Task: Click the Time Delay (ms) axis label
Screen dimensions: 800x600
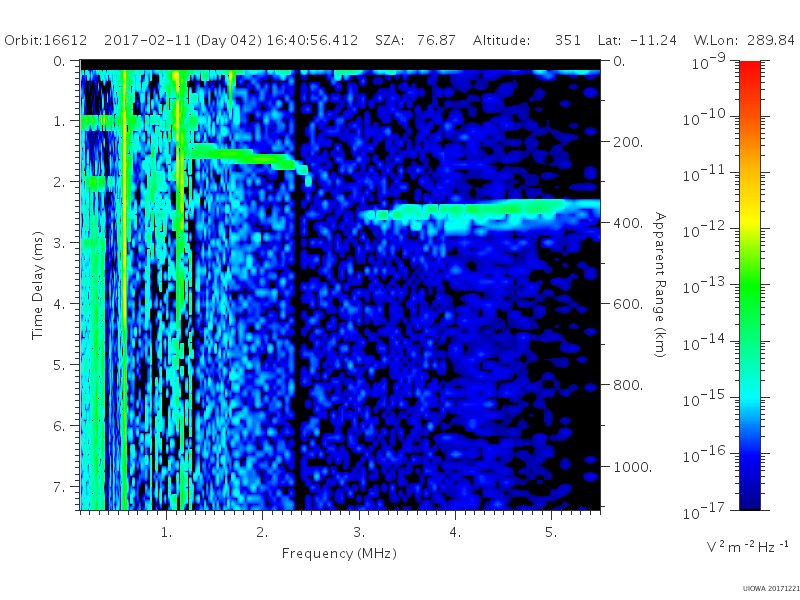Action: pos(37,285)
